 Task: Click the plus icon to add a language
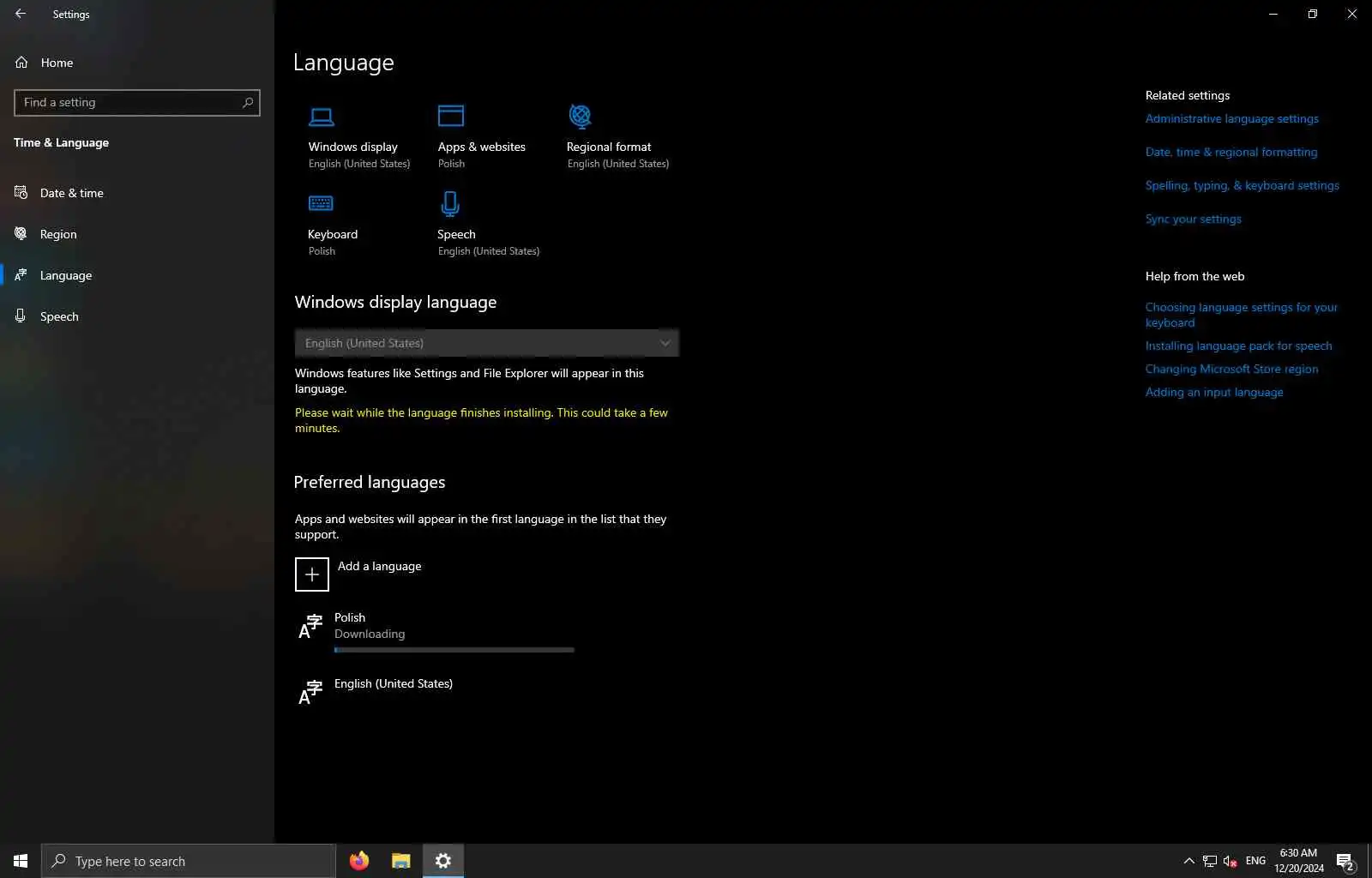coord(312,574)
